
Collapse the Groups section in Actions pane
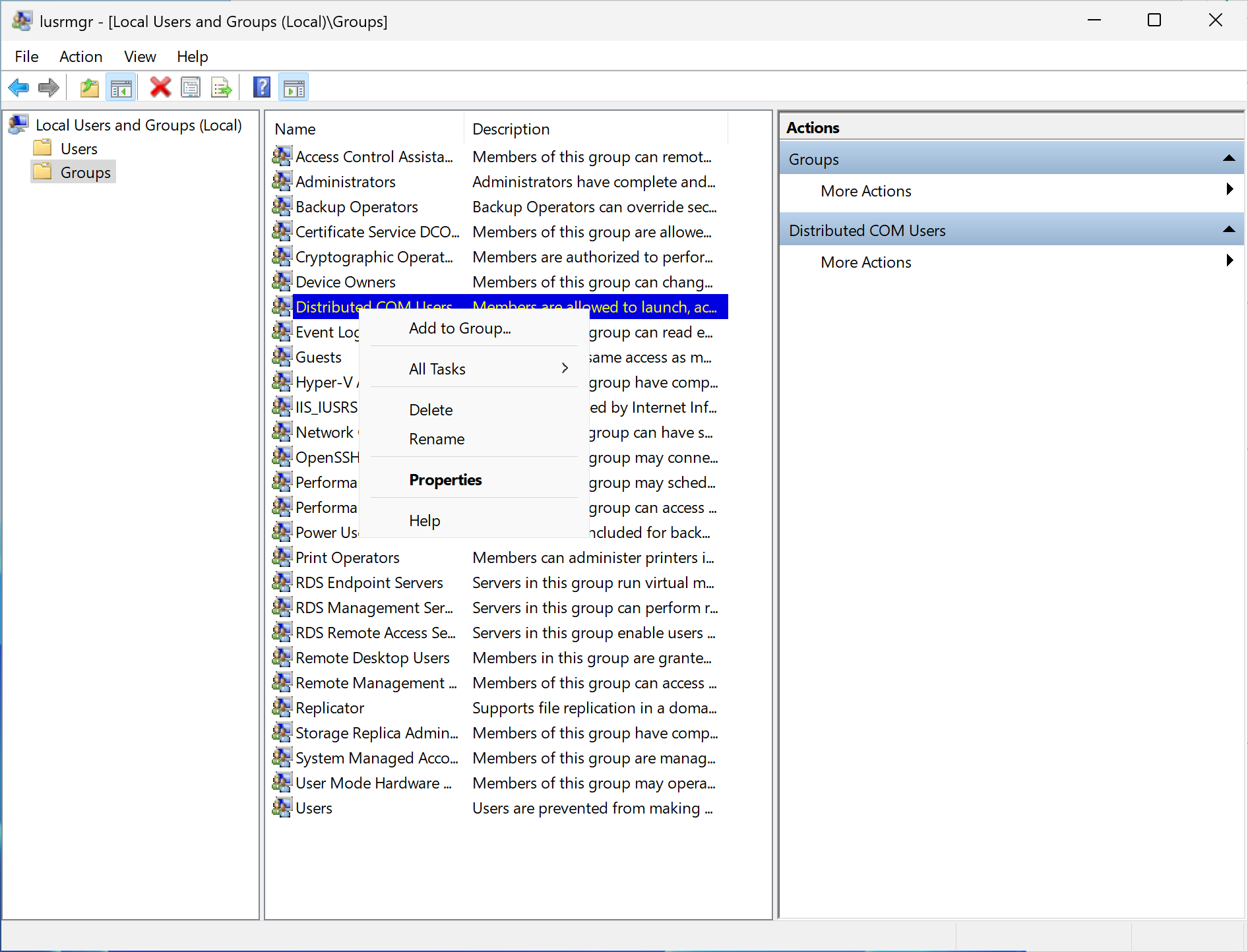(1228, 159)
